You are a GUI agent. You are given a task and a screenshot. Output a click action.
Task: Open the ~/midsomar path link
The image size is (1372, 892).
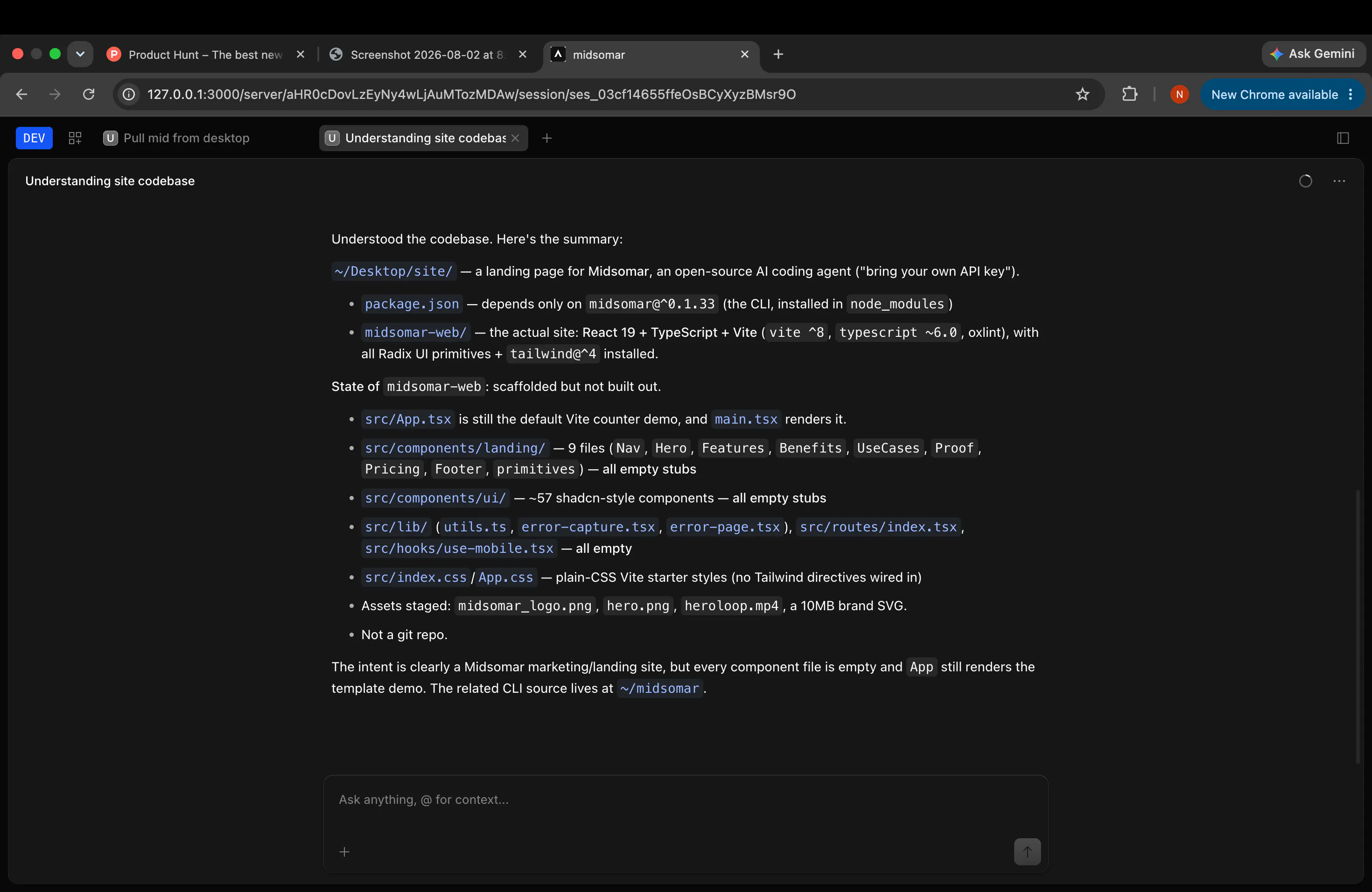click(x=659, y=689)
